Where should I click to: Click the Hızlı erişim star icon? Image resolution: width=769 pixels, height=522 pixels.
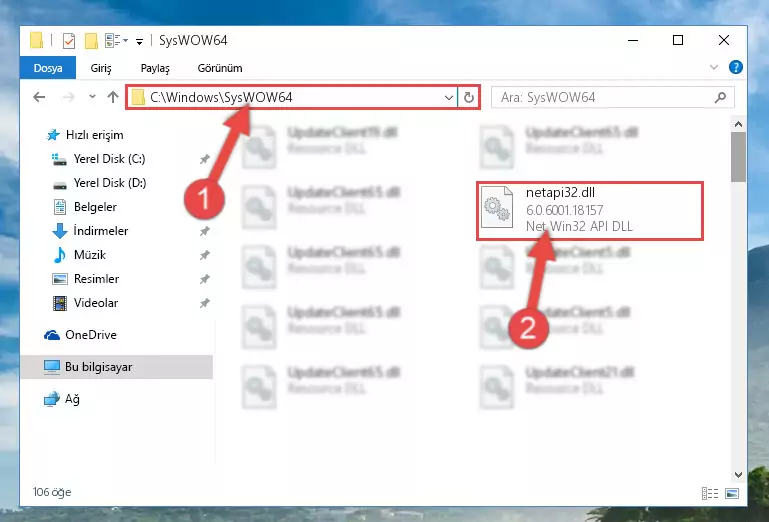[52, 135]
